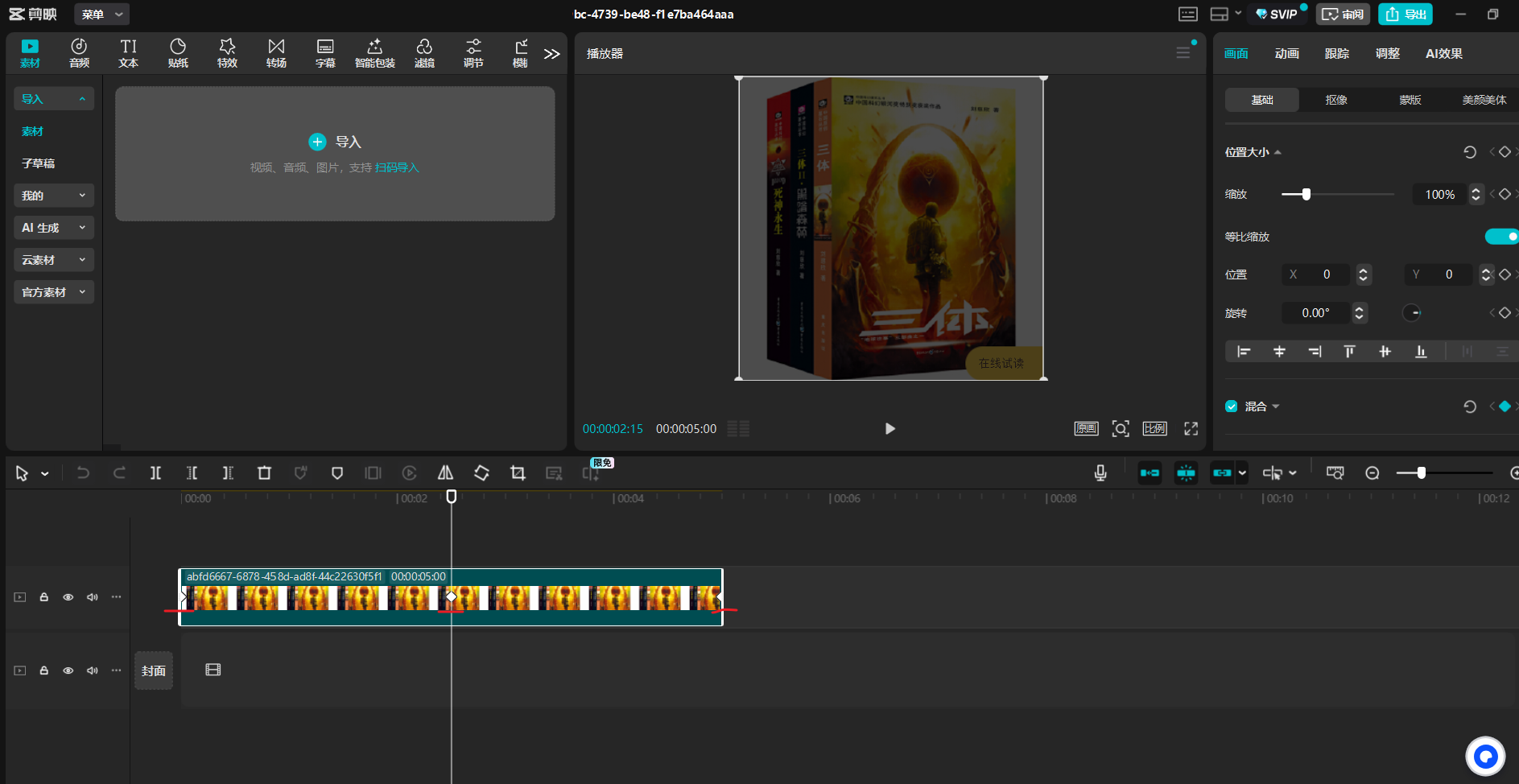Uncheck the 混合 blend checkbox
1519x784 pixels.
1231,406
